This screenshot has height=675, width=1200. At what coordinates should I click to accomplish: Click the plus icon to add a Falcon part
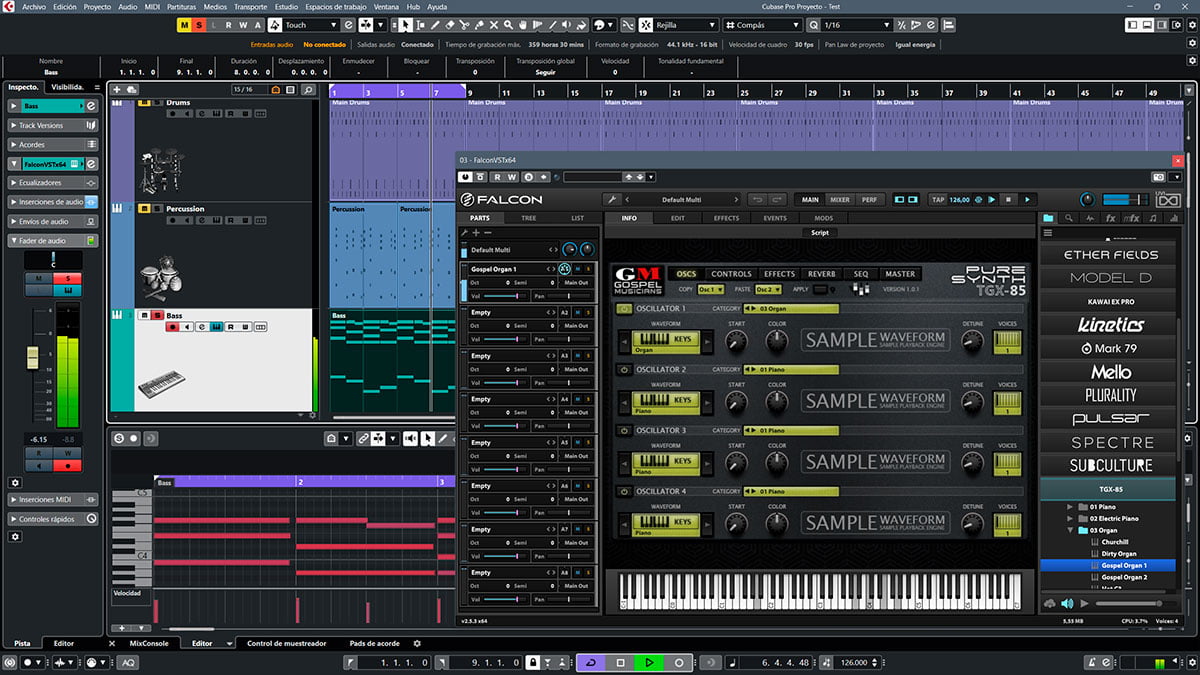coord(476,233)
